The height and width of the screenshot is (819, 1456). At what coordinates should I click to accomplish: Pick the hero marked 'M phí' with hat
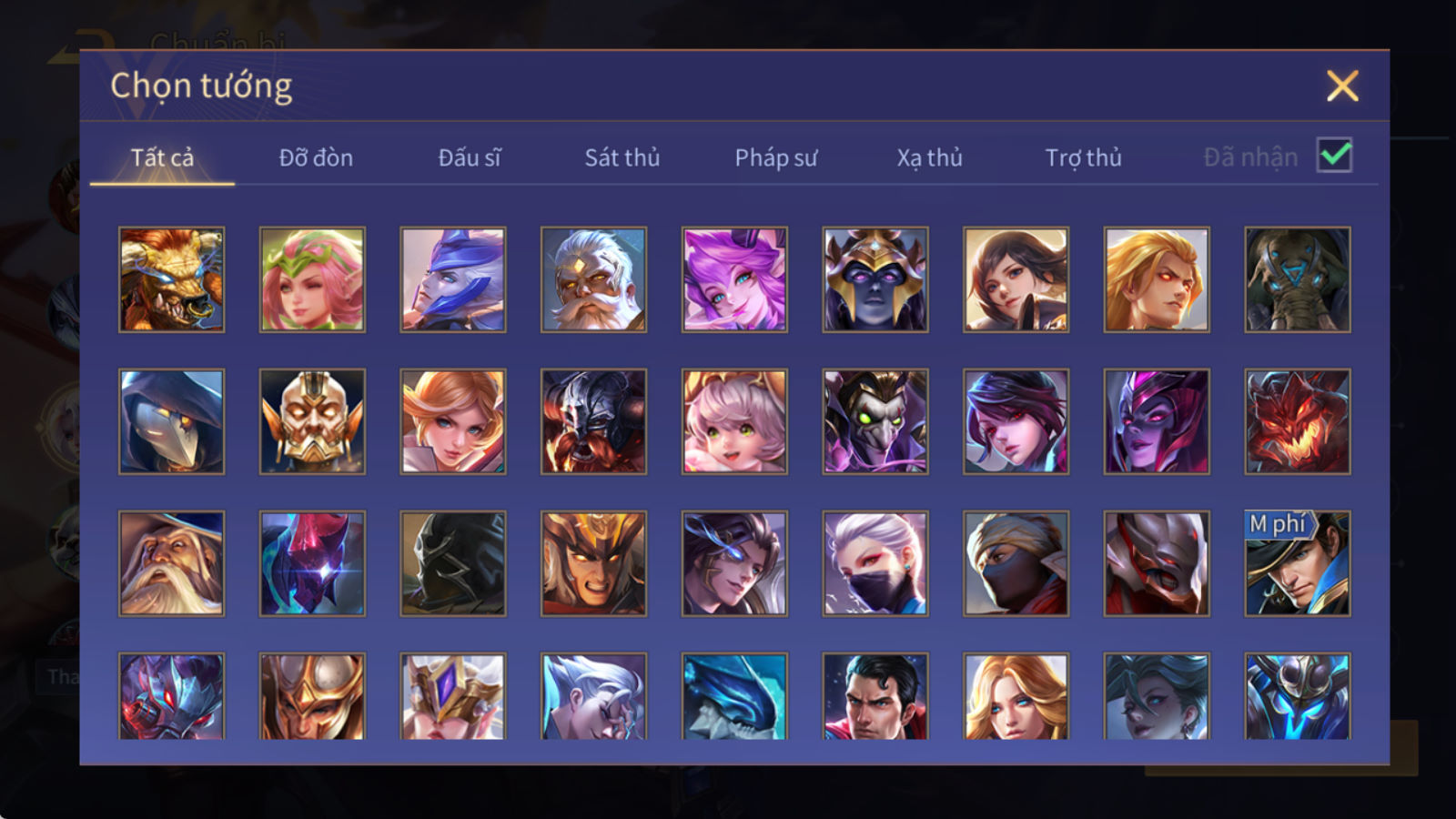[x=1298, y=563]
